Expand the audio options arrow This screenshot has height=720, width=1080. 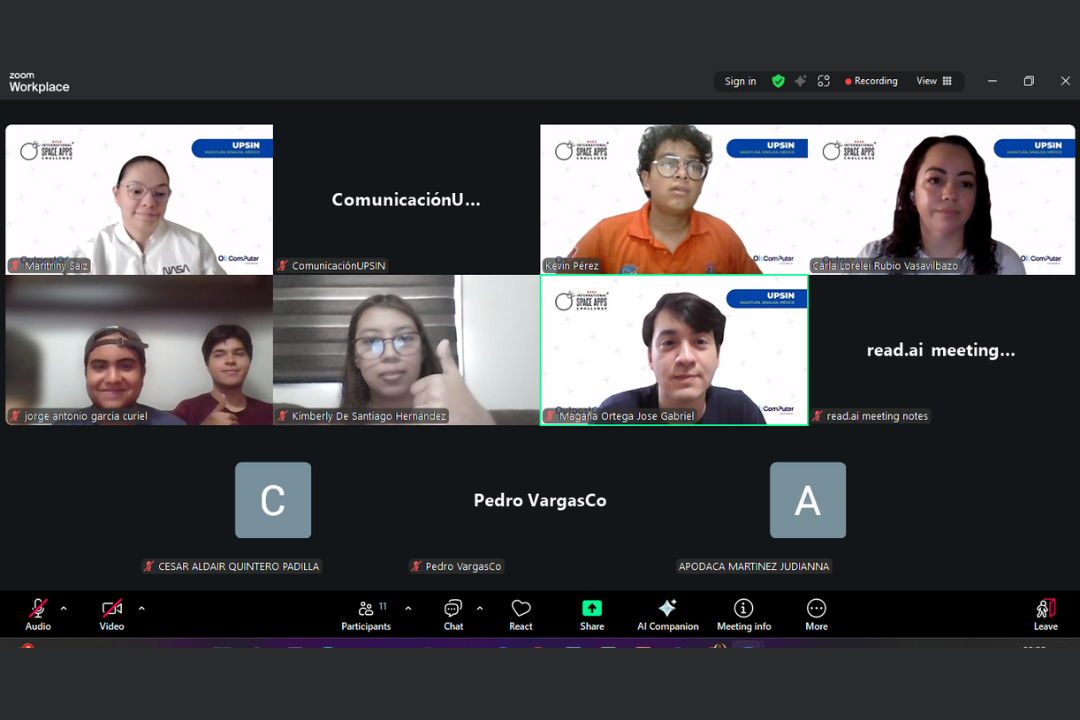coord(64,608)
